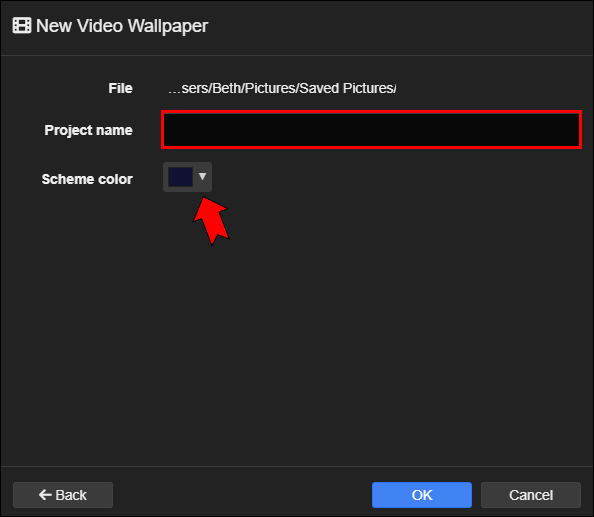Click the red arrow annotation below Scheme color
Viewport: 594px width, 517px height.
click(211, 220)
